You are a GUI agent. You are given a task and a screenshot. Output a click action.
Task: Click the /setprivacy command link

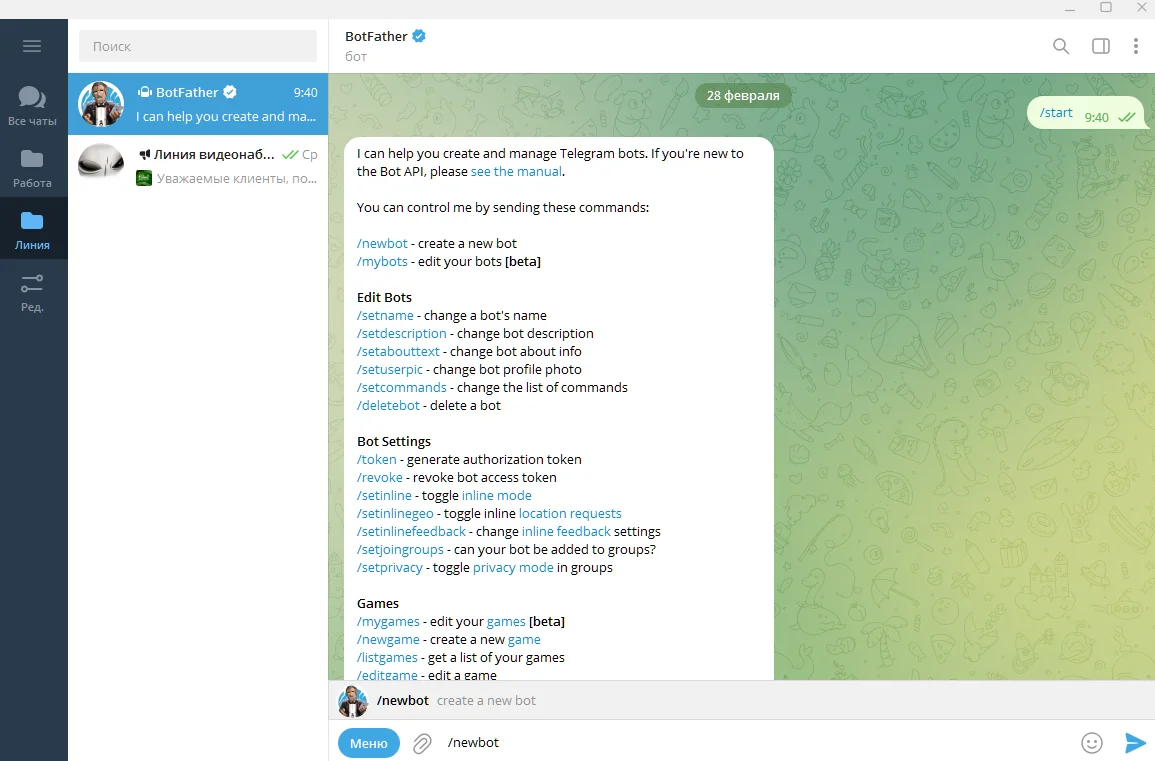point(390,567)
